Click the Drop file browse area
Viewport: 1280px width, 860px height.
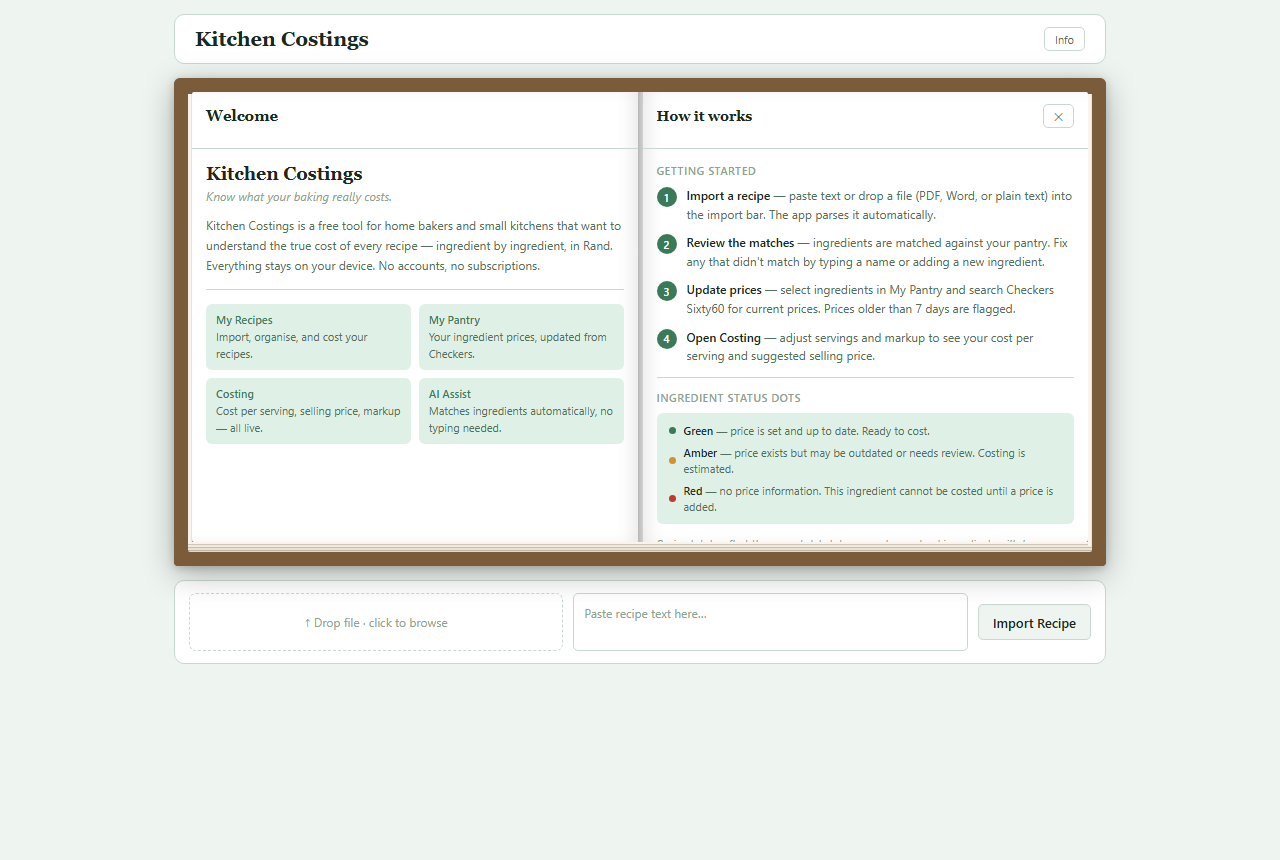[376, 622]
